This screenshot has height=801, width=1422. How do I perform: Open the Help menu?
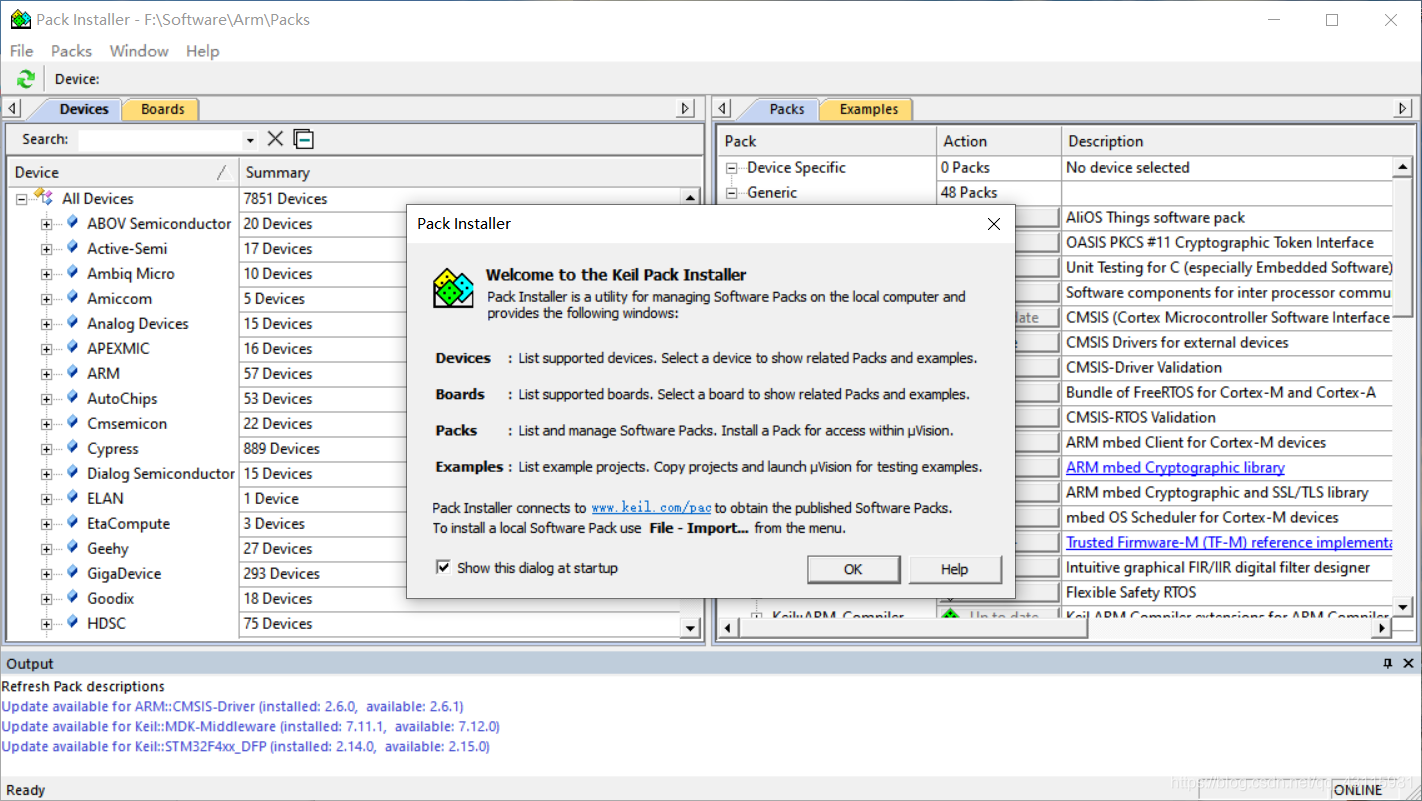pos(202,51)
